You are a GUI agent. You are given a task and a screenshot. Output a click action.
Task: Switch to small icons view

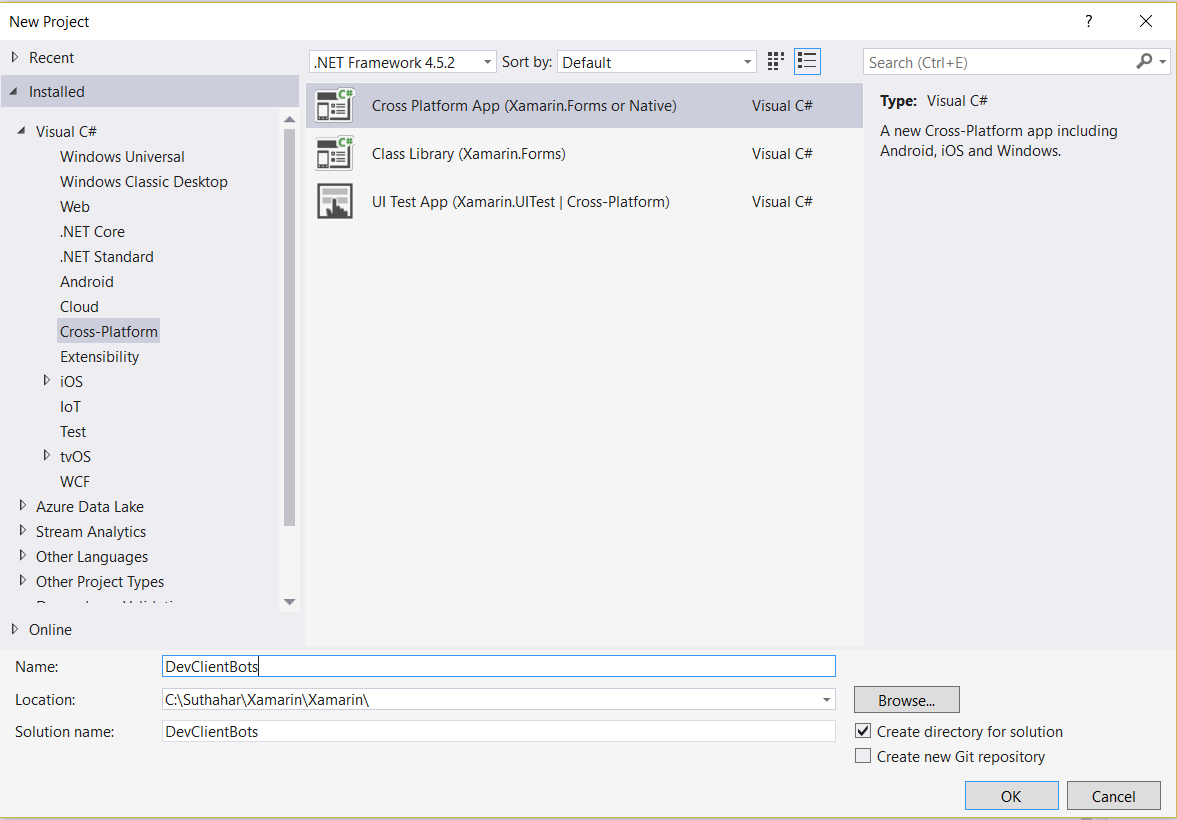coord(775,62)
